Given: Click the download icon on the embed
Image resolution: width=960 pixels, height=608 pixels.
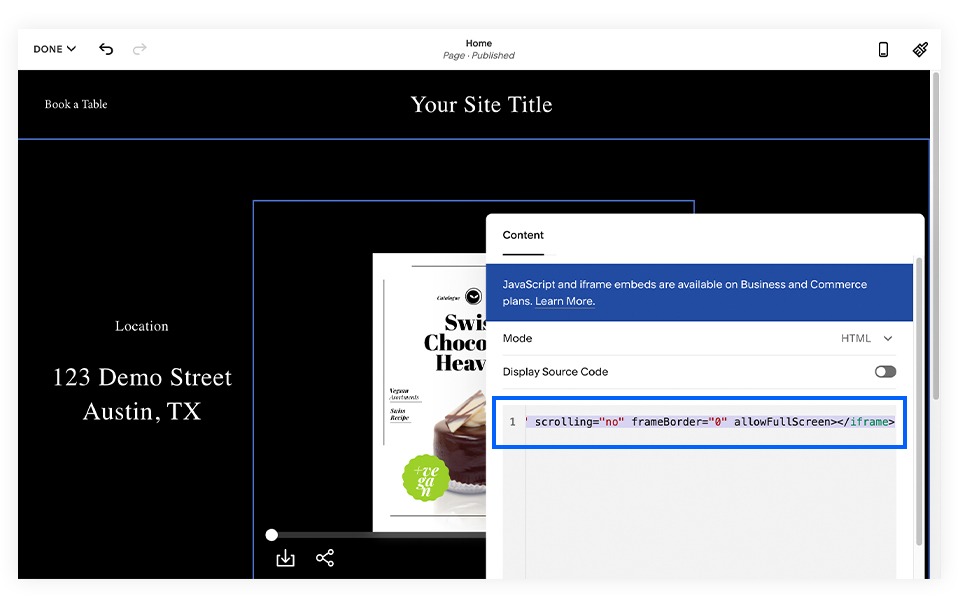Looking at the screenshot, I should pyautogui.click(x=285, y=558).
